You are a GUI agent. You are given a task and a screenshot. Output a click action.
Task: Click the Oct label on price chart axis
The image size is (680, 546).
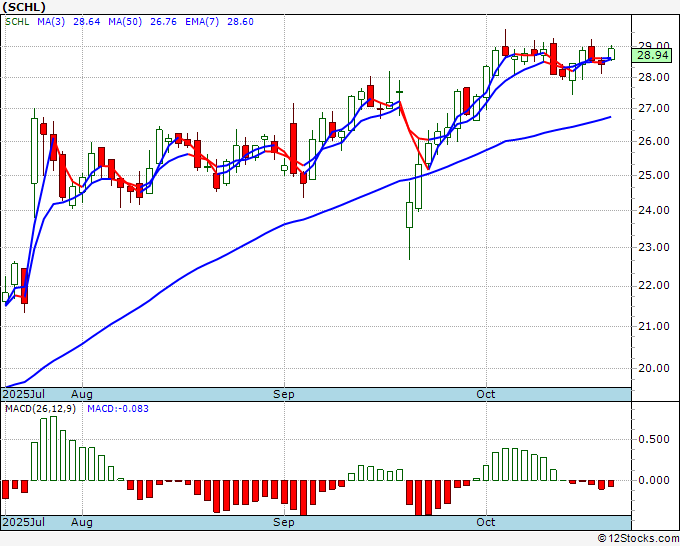click(x=486, y=394)
